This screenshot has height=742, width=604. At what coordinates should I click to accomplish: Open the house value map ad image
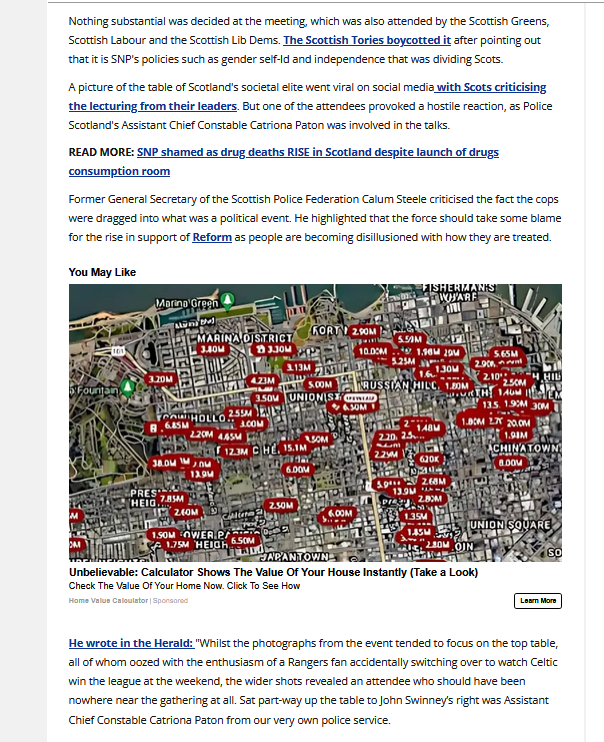315,423
